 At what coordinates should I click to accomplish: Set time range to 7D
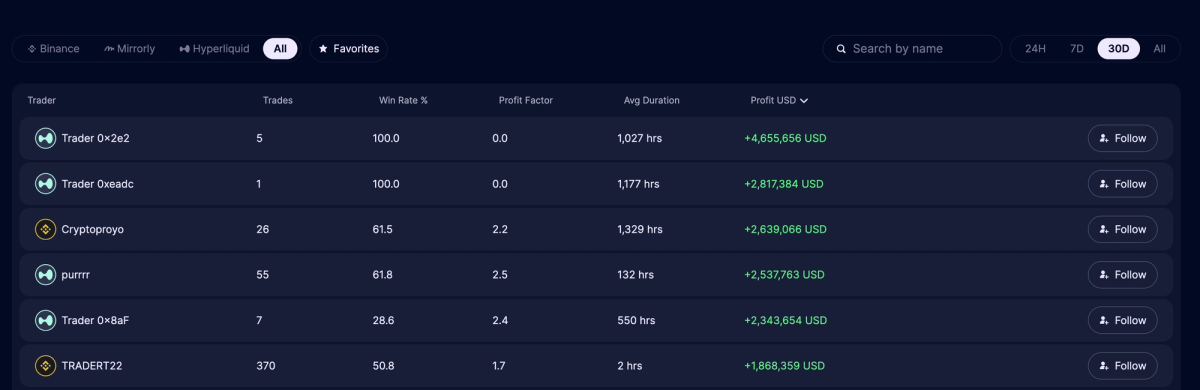1076,48
